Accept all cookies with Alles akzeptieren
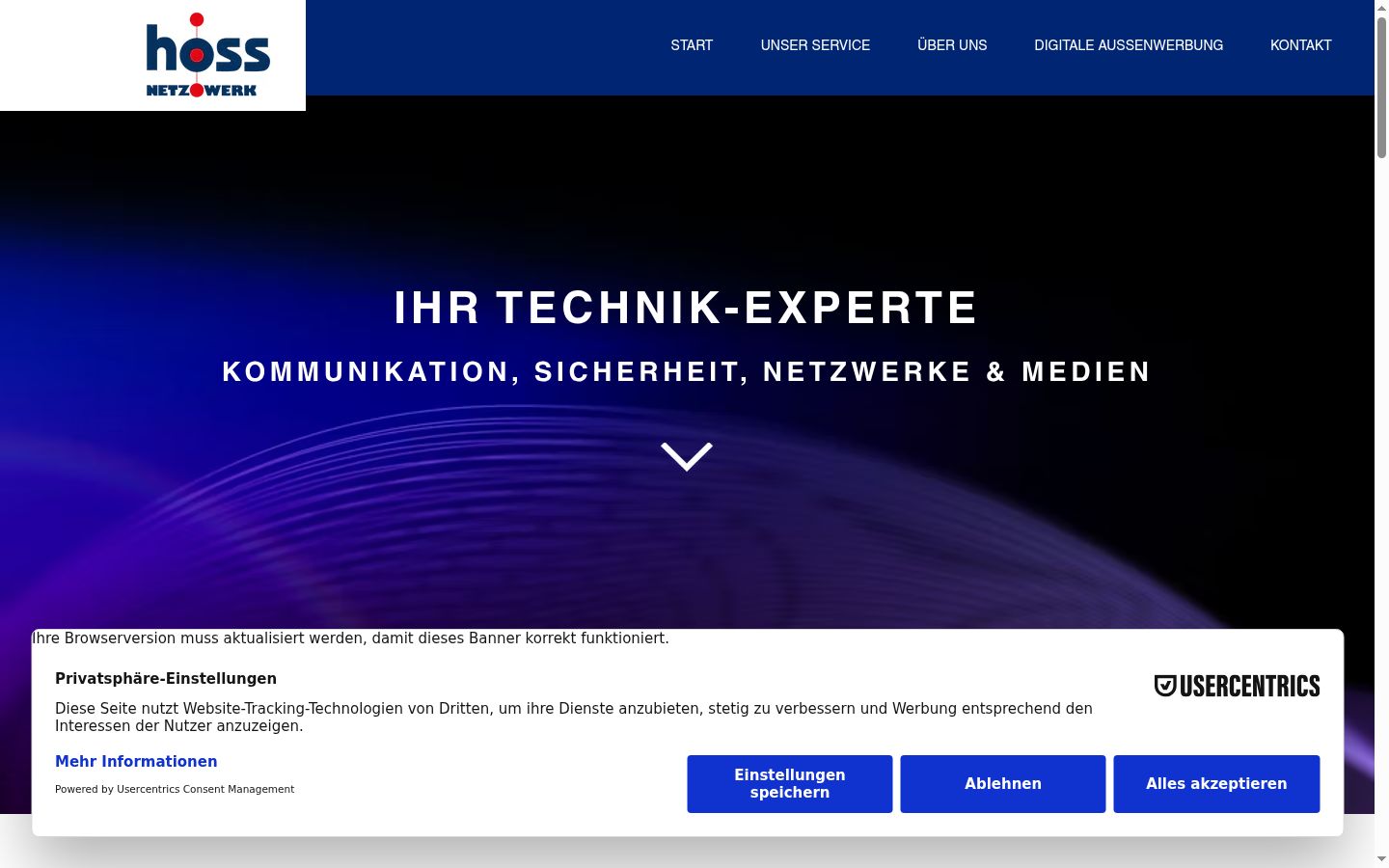1389x868 pixels. click(x=1216, y=784)
